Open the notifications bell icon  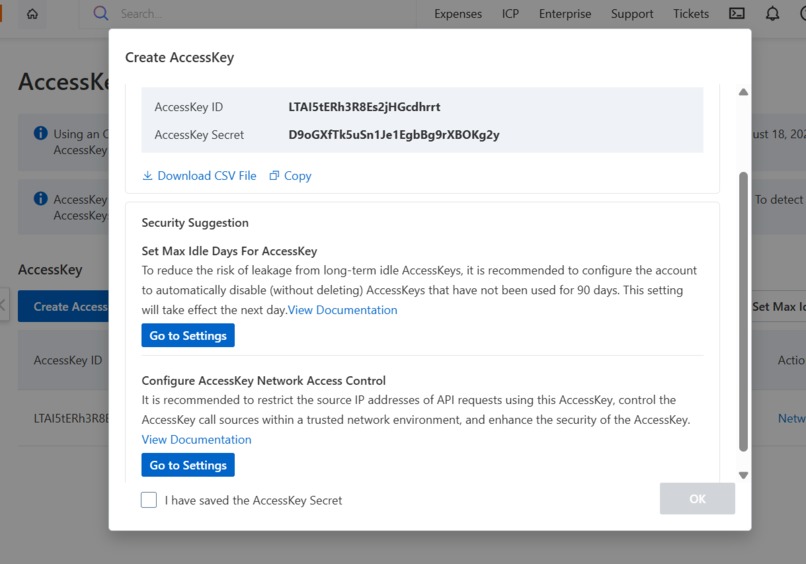pyautogui.click(x=772, y=14)
